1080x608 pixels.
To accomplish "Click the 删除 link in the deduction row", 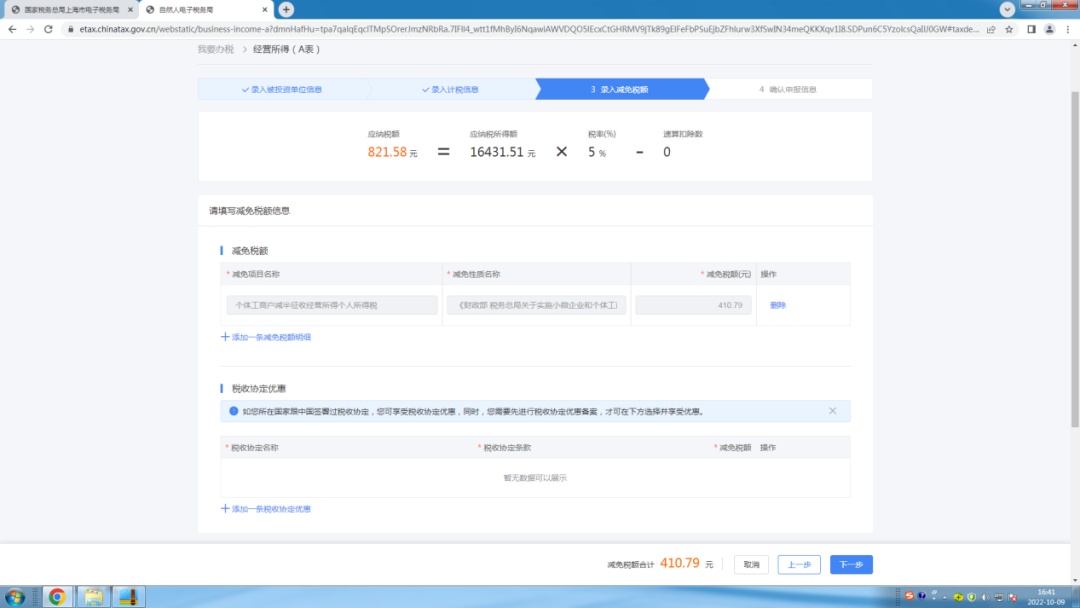I will 778,305.
